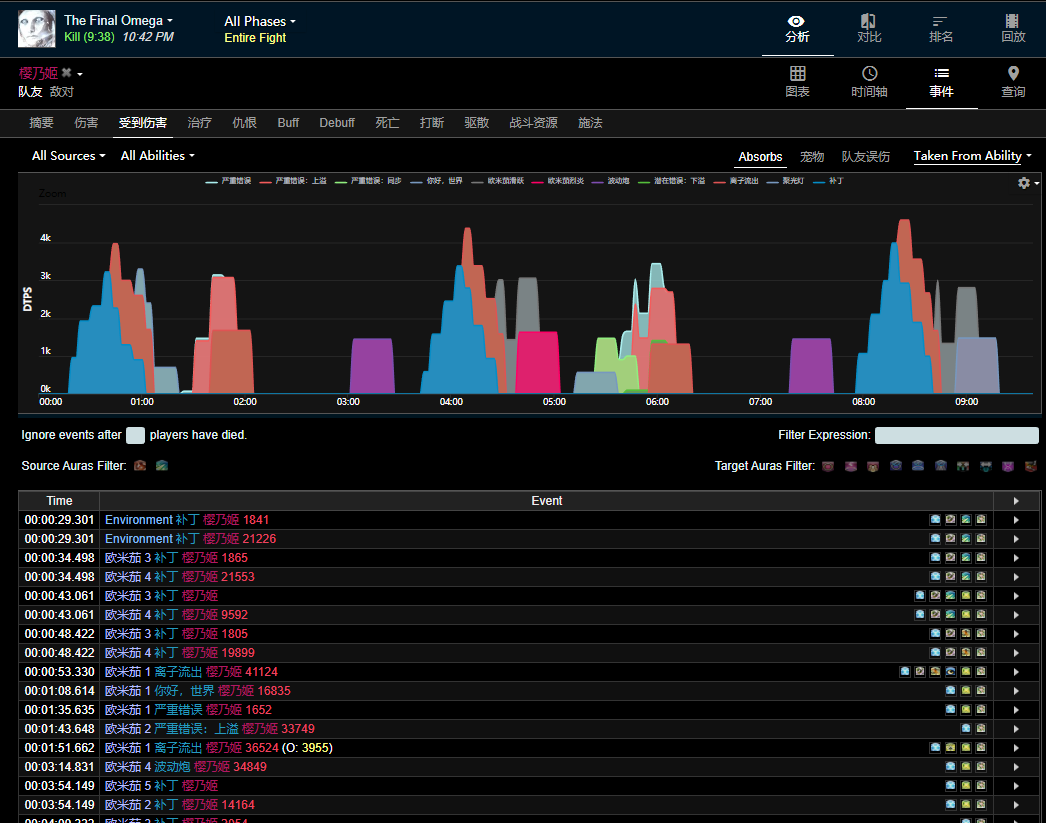
Task: Toggle the 波动炮 legend series in chart
Action: point(612,181)
